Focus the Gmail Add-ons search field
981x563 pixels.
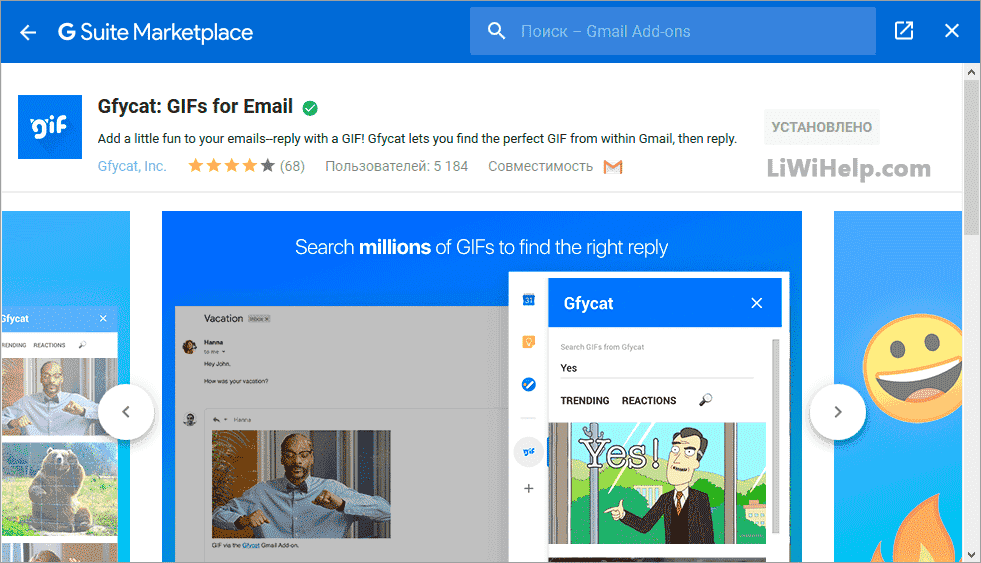690,32
